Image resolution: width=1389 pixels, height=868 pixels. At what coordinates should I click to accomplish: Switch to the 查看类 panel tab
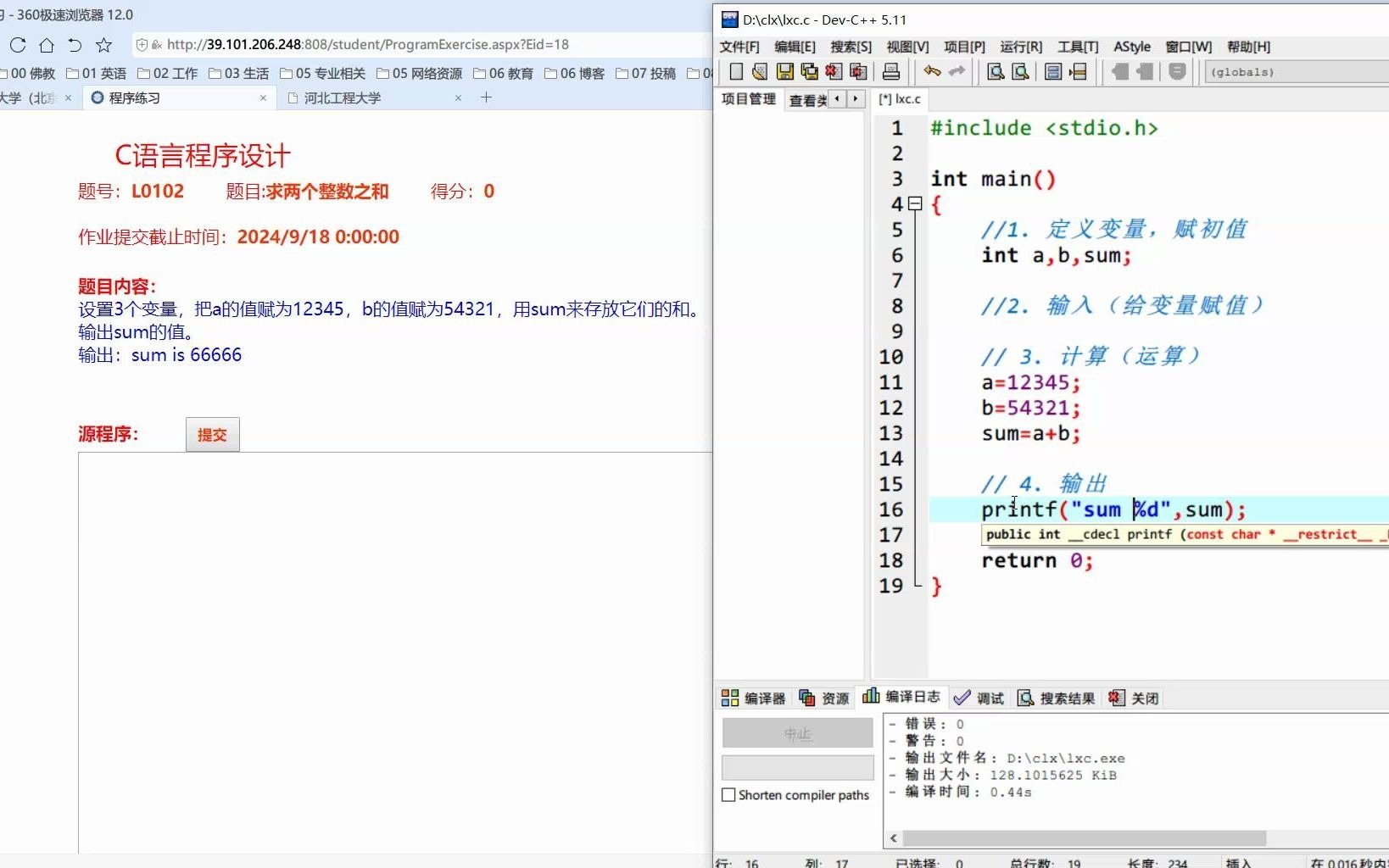click(x=807, y=100)
